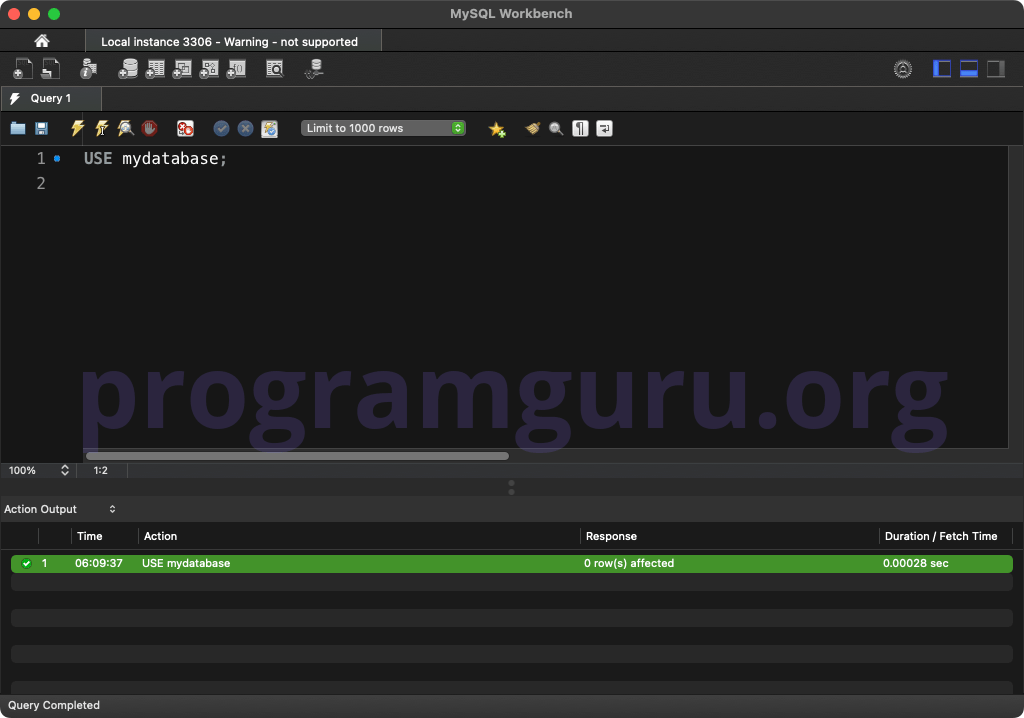Screen dimensions: 1024x718
Task: Select the Query 1 tab
Action: coord(51,98)
